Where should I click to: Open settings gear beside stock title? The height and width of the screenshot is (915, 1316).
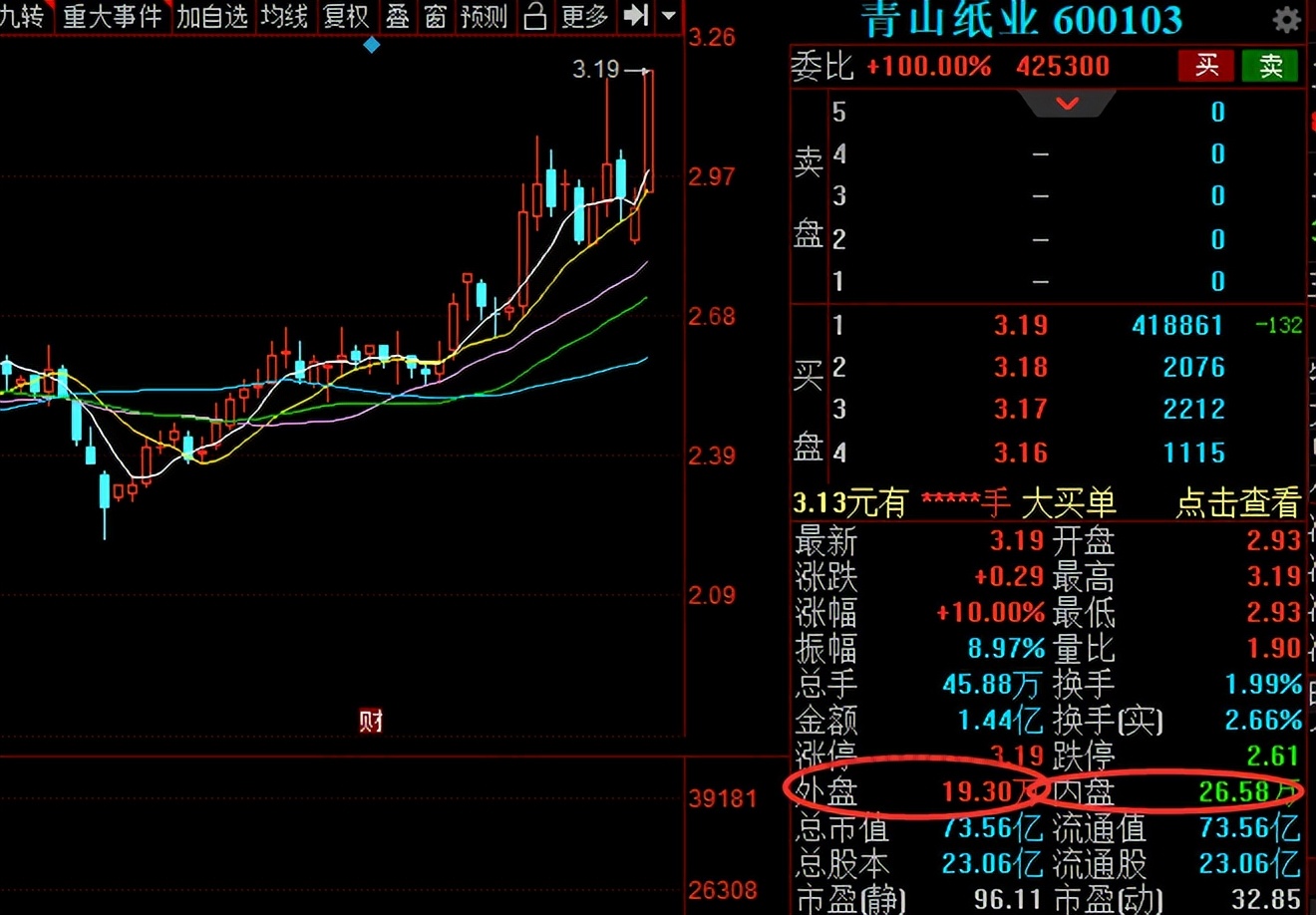(1287, 19)
